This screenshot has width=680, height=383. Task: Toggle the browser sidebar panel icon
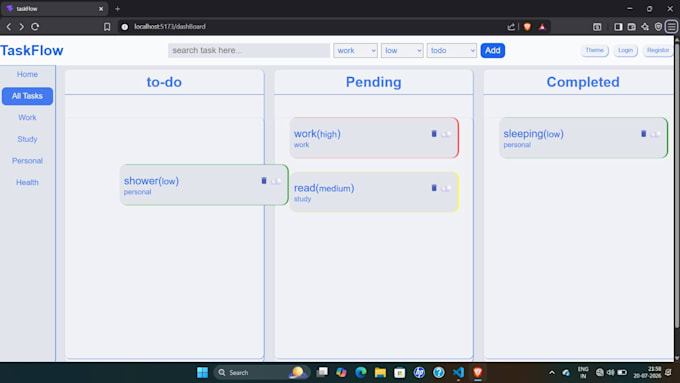pyautogui.click(x=618, y=26)
